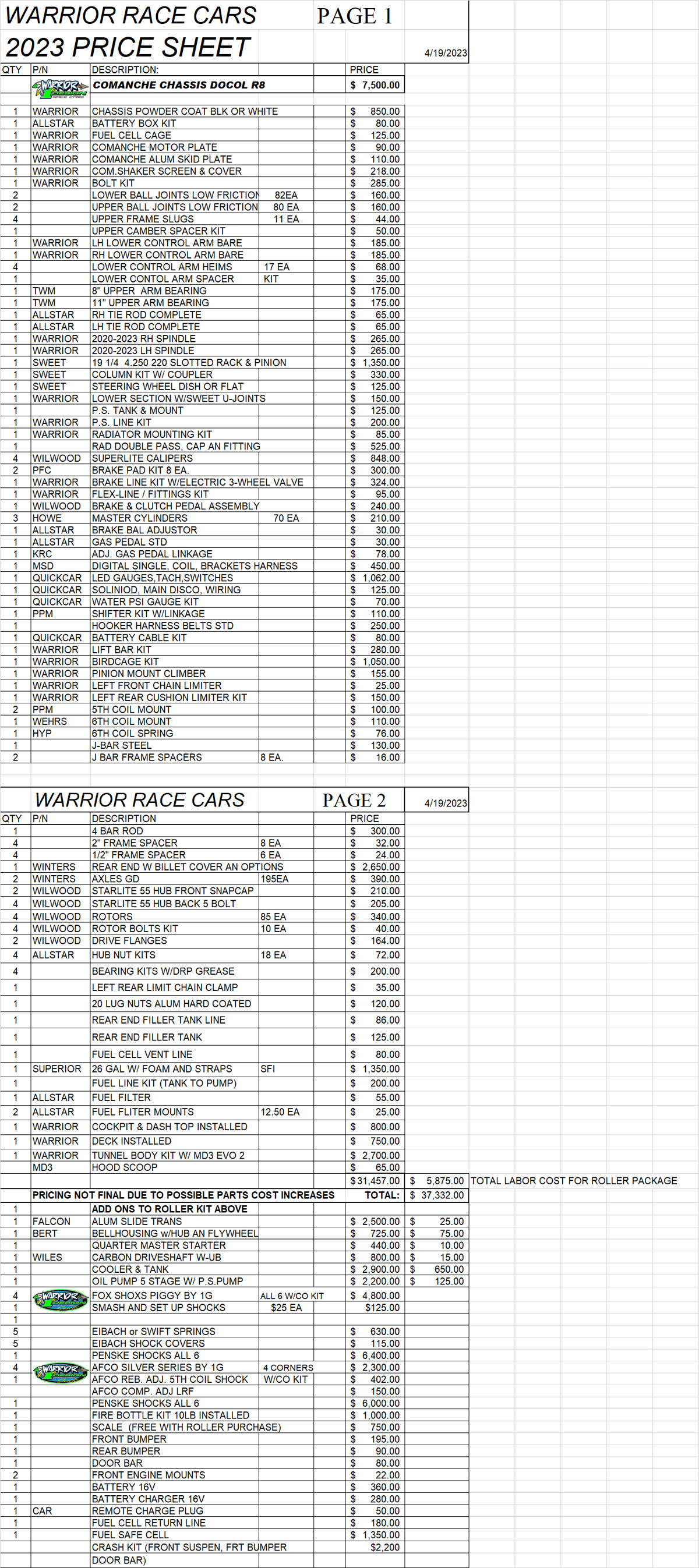Click the 2023 PRICE SHEET title
Image resolution: width=699 pixels, height=1568 pixels.
point(128,48)
